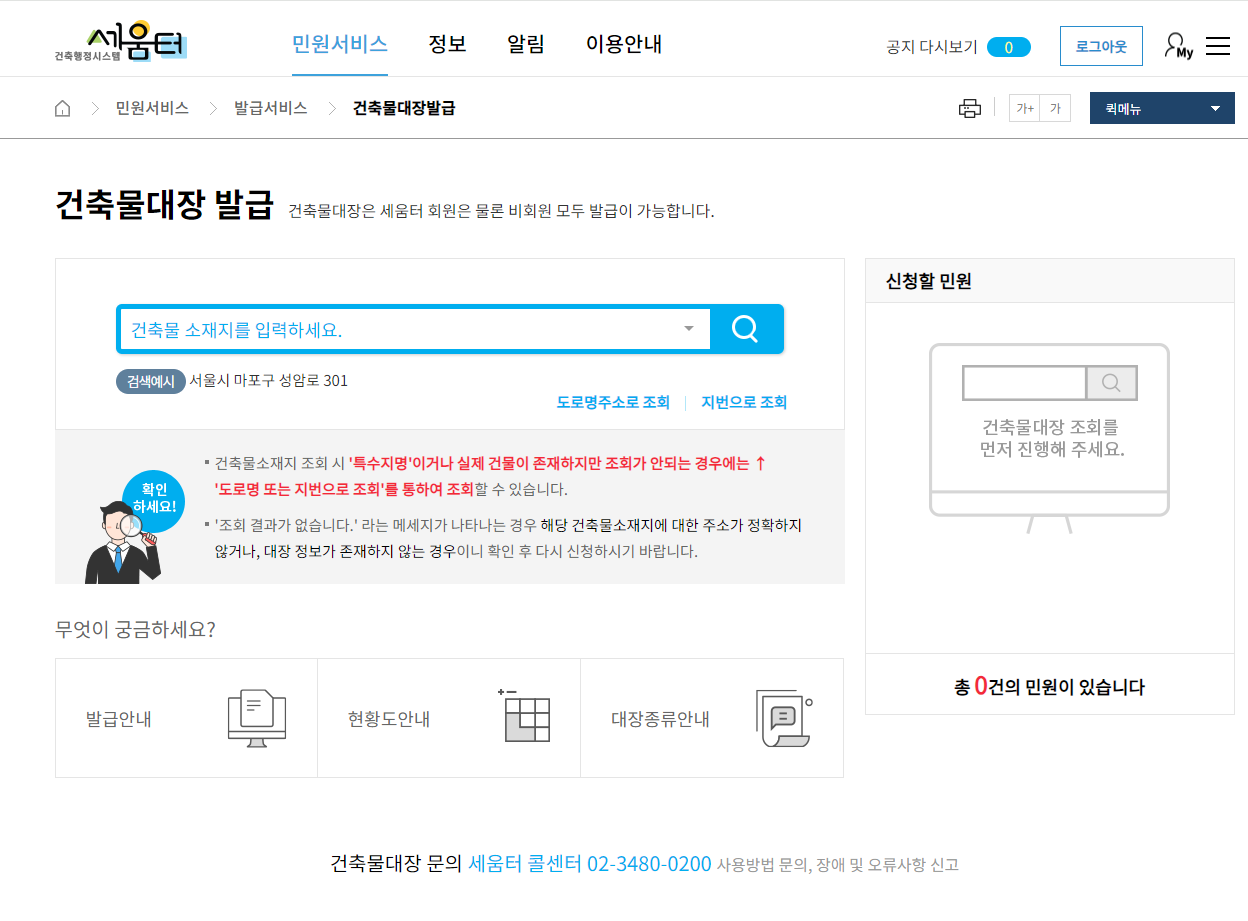Click the 대장종류안내 scroll icon
The height and width of the screenshot is (921, 1248).
coord(783,717)
